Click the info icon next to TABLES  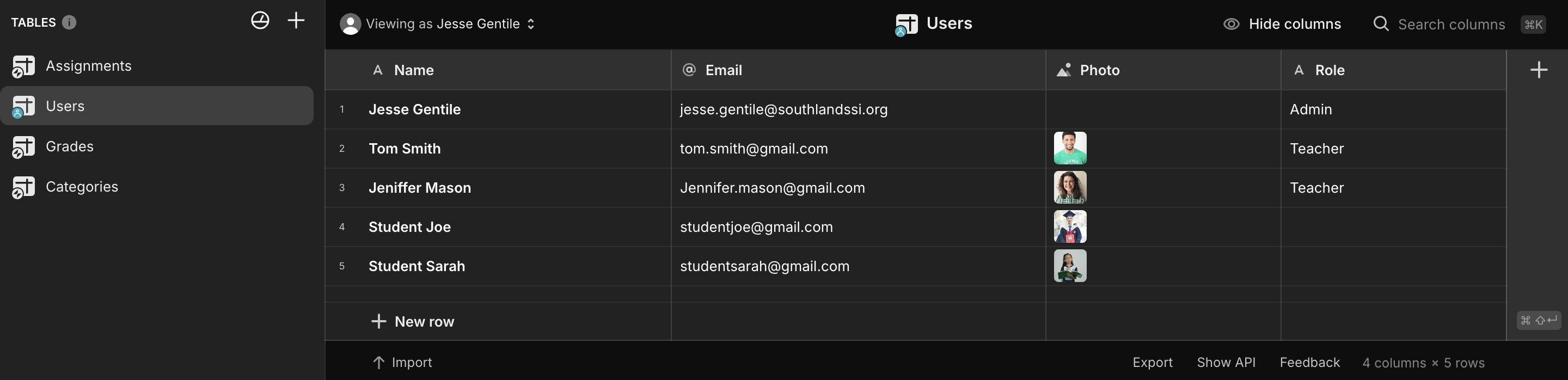[69, 22]
